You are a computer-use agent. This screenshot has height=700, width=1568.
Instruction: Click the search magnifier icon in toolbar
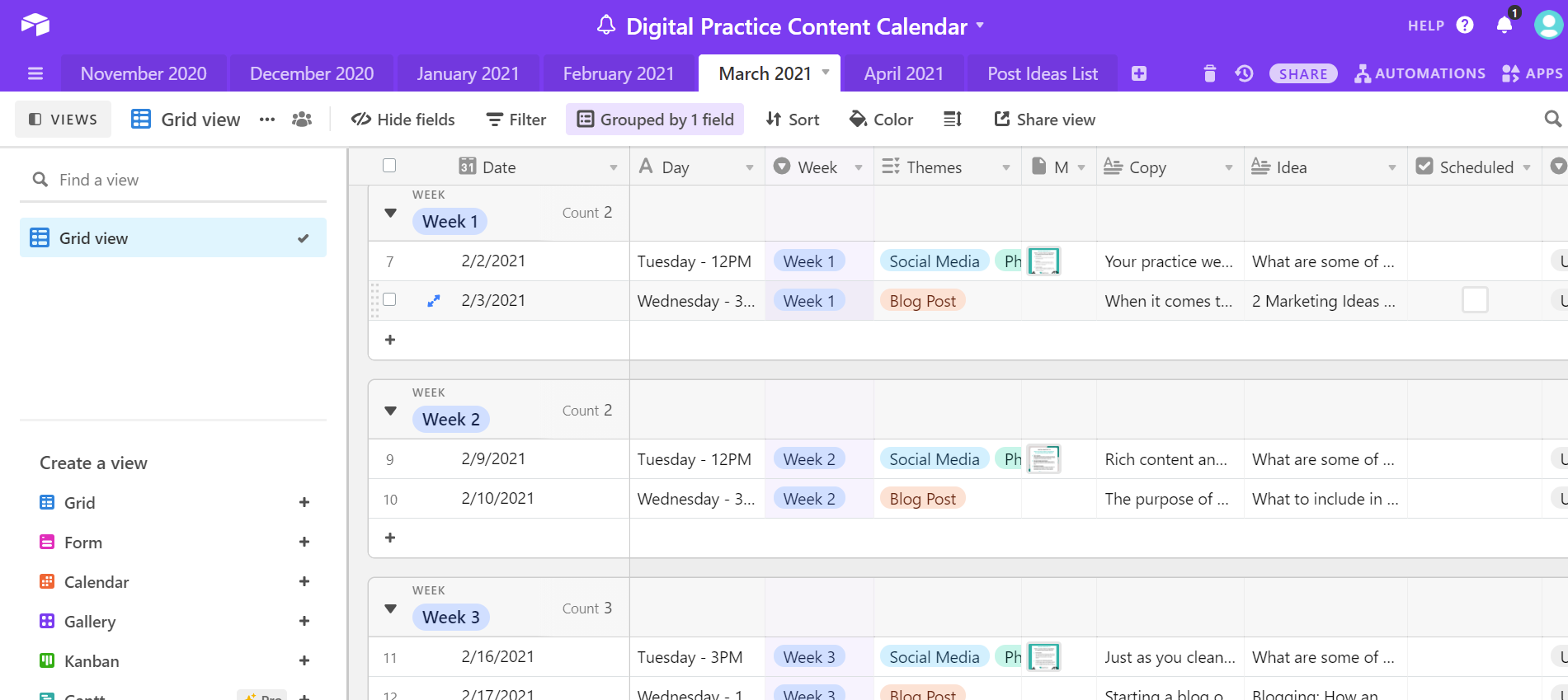coord(1552,120)
